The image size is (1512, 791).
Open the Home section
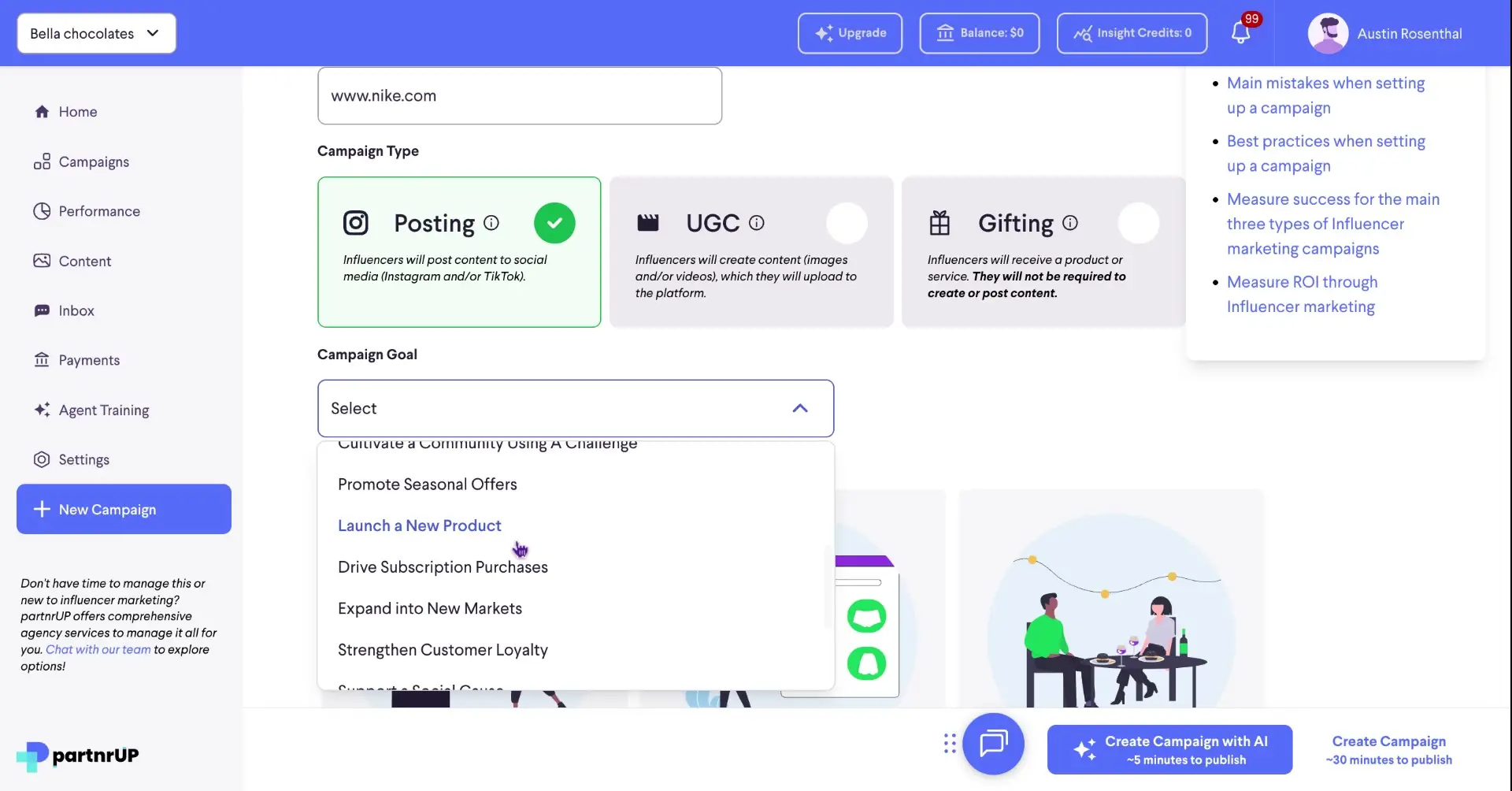tap(77, 111)
